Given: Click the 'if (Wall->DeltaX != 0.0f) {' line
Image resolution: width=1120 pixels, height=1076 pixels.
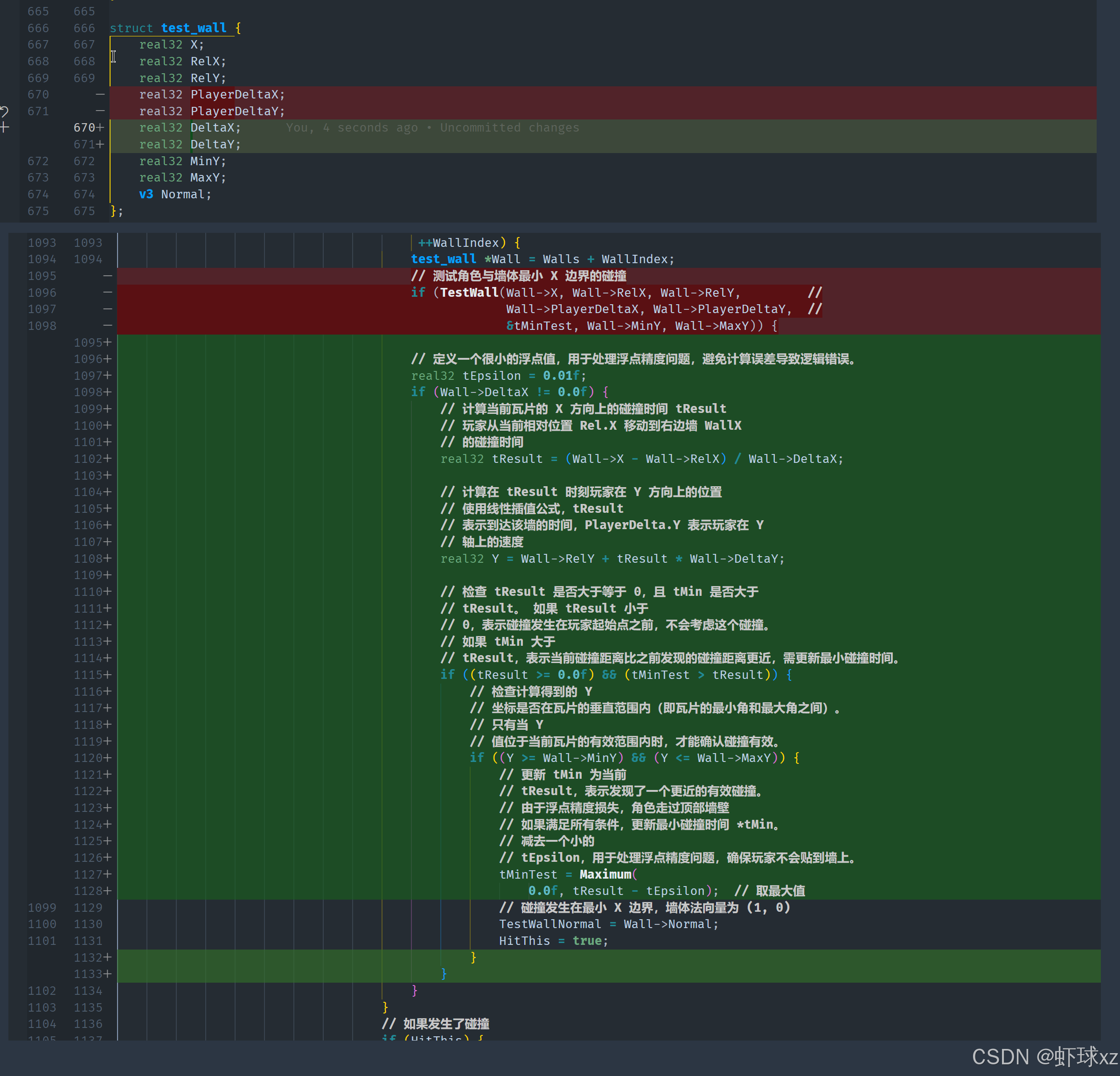Looking at the screenshot, I should pos(510,391).
